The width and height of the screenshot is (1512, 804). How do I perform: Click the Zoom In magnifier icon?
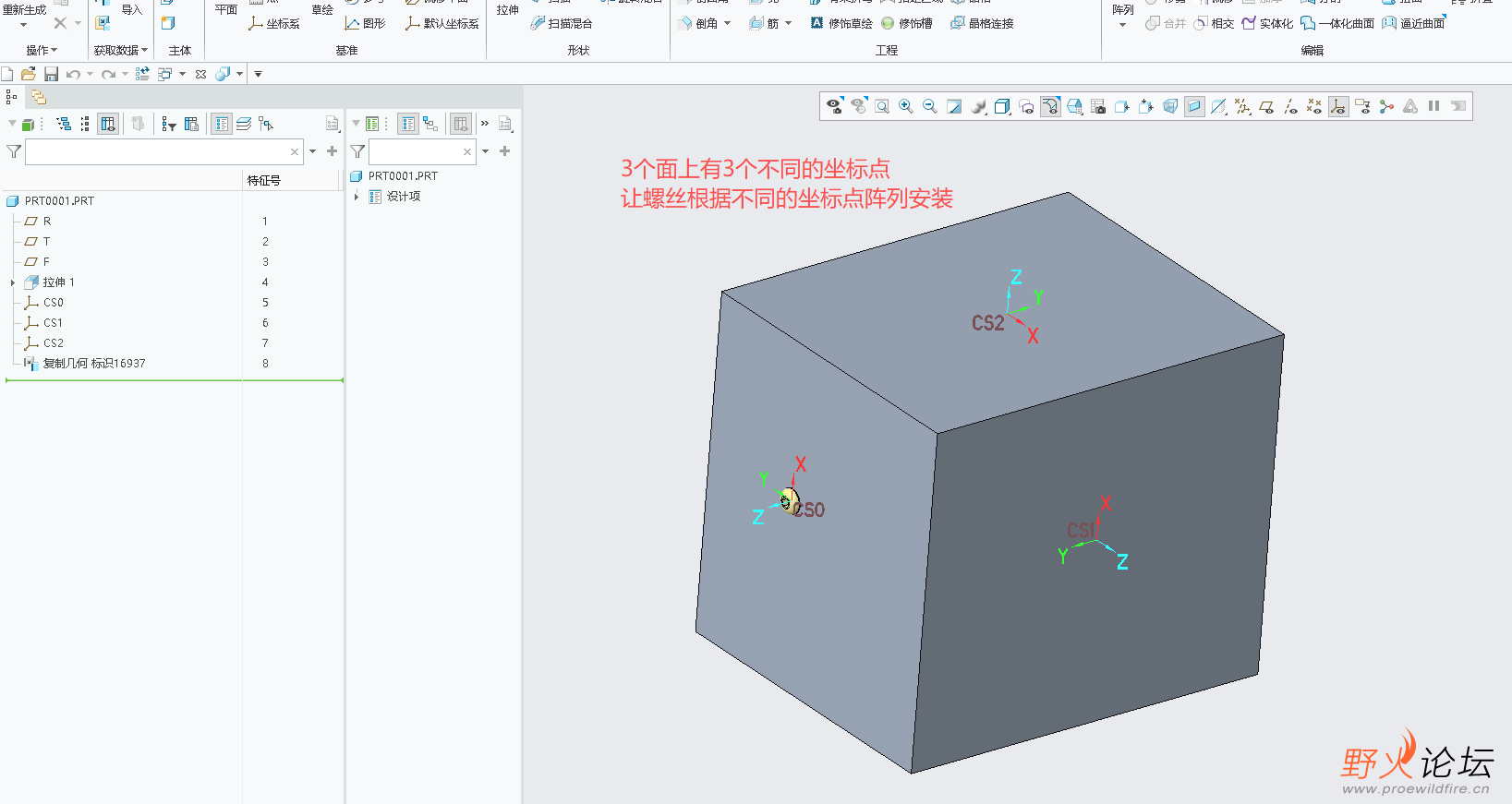point(906,107)
